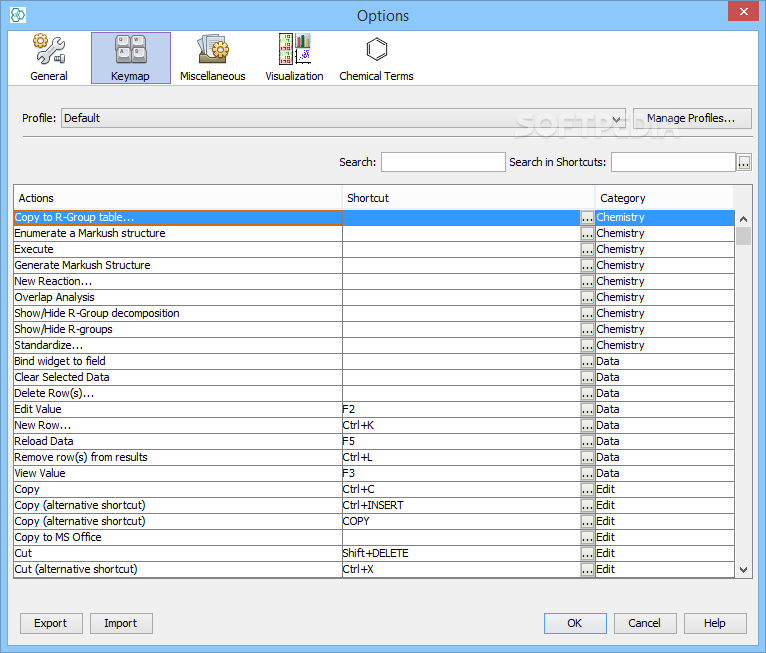Edit shortcut for Generate Markush Structure
The height and width of the screenshot is (653, 766).
(x=587, y=266)
